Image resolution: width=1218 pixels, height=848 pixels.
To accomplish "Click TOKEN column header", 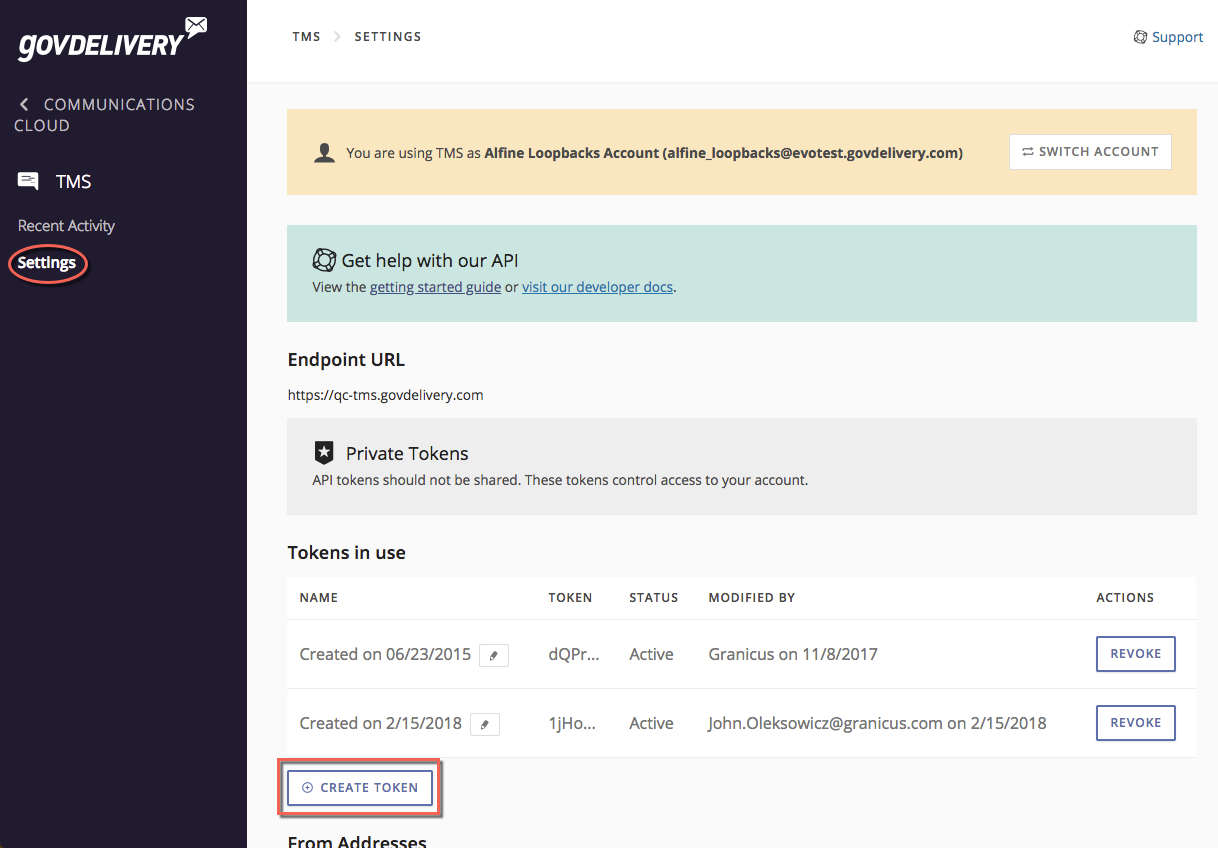I will [570, 598].
